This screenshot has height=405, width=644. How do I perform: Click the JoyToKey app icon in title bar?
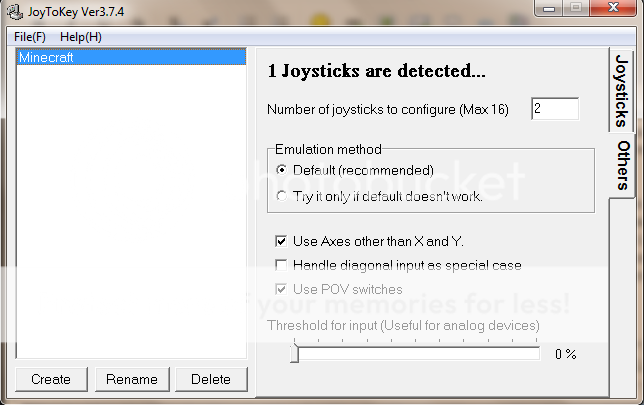[10, 11]
